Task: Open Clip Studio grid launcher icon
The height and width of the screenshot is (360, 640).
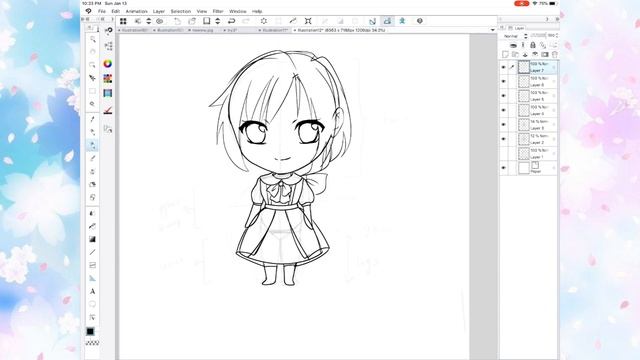Action: coord(123,21)
